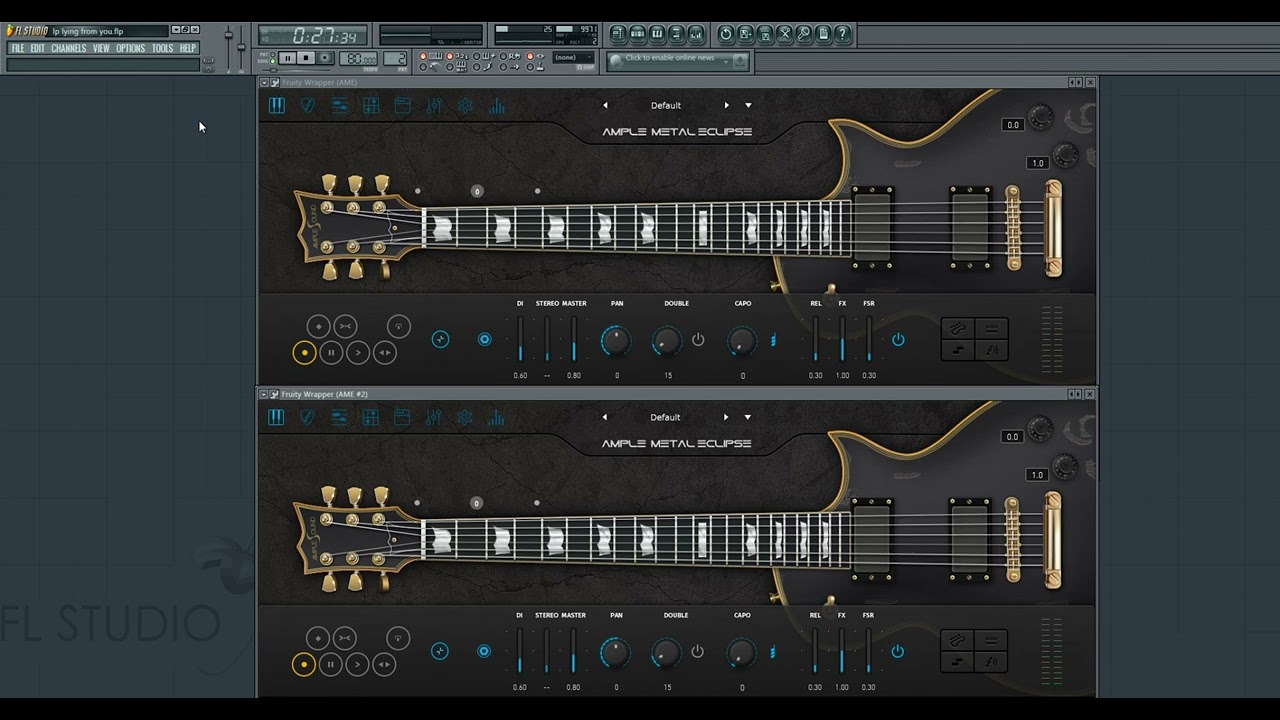Pause playback with transport pause button
Viewport: 1280px width, 720px height.
[x=287, y=59]
